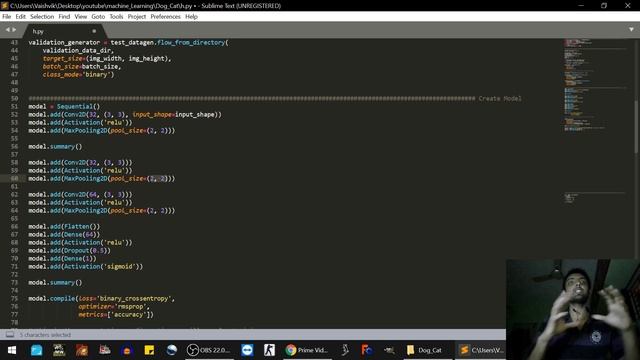Click the minimap code overview
This screenshot has height=360, width=640.
pos(596,122)
